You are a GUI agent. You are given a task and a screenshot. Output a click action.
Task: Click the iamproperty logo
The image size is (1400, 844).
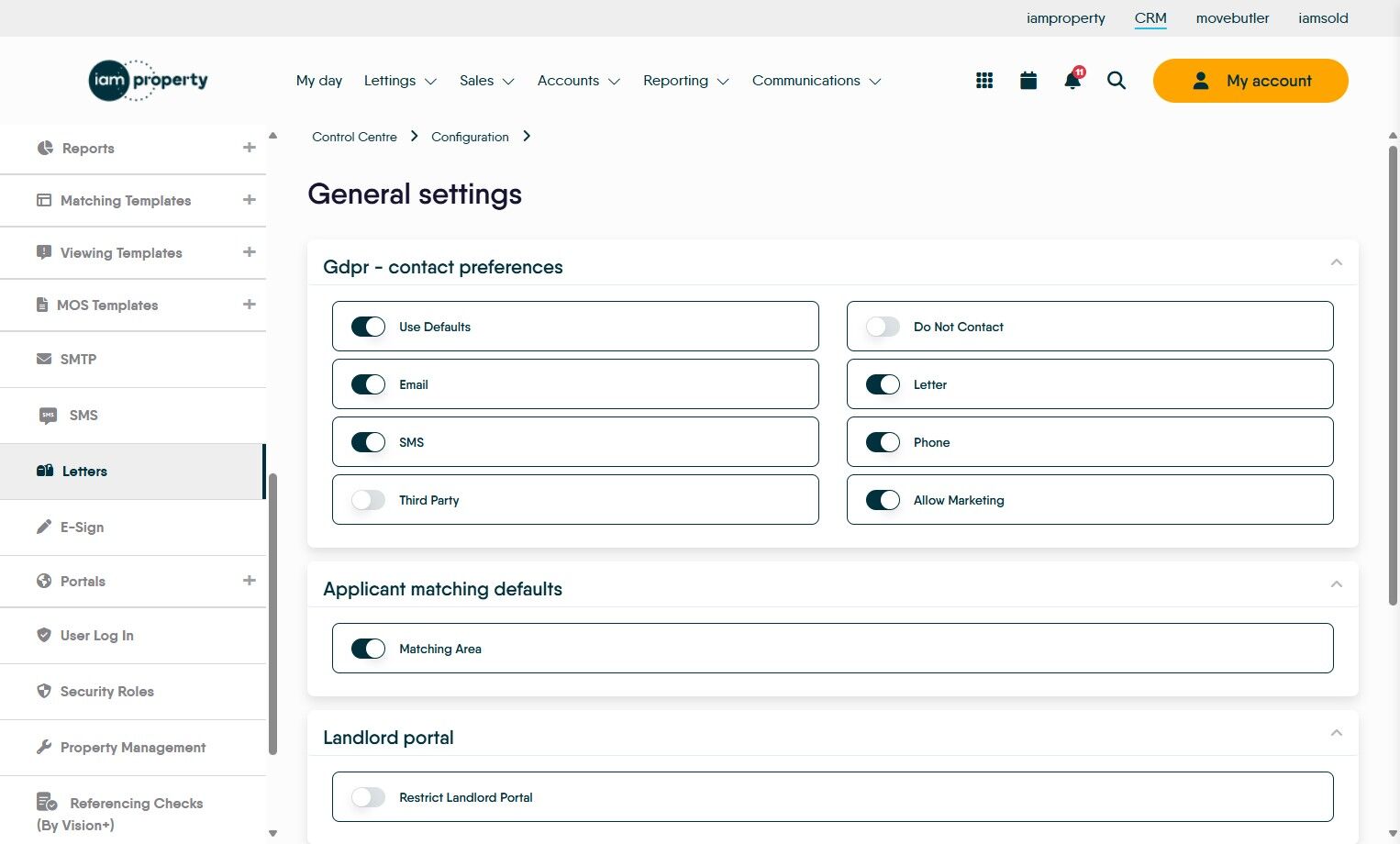(x=147, y=81)
